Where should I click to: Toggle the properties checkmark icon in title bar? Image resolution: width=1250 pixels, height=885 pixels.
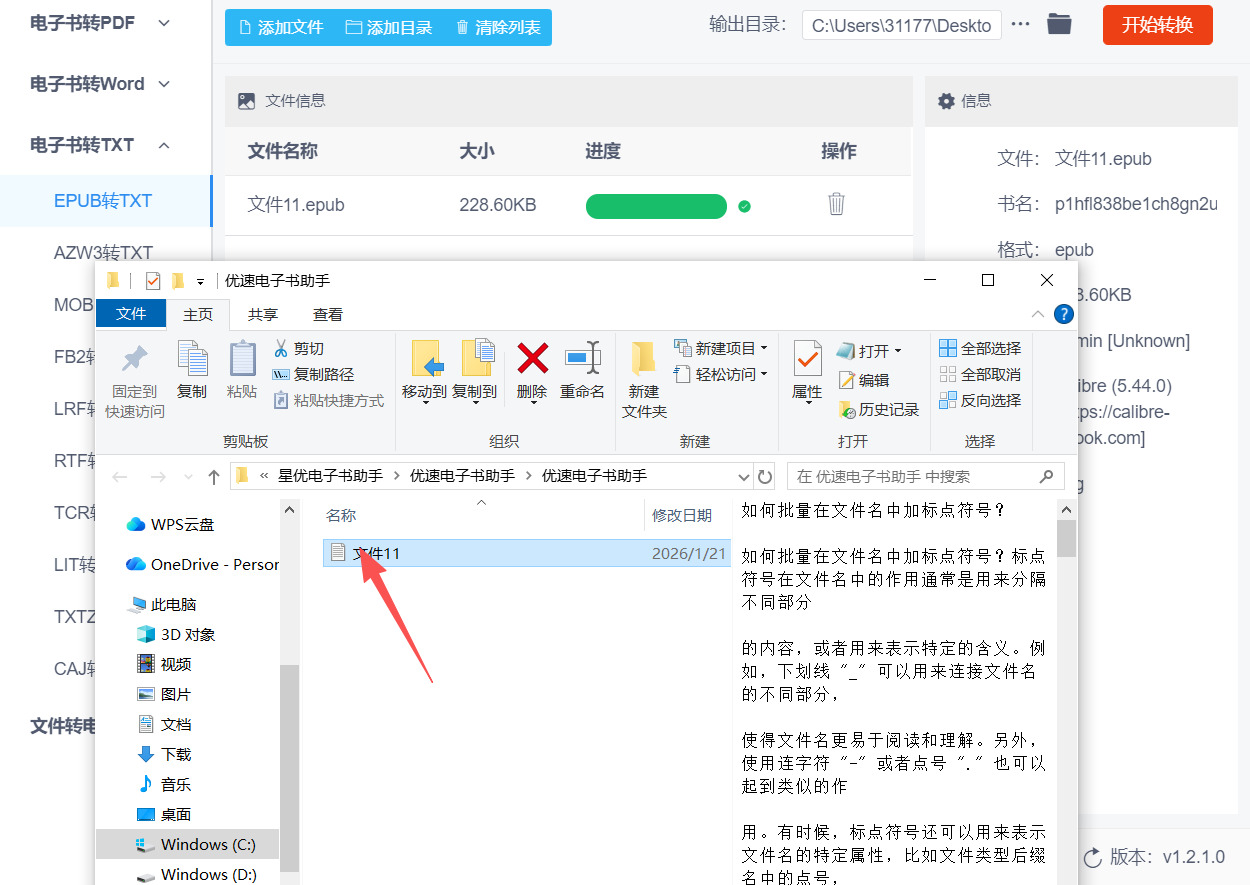(x=153, y=280)
